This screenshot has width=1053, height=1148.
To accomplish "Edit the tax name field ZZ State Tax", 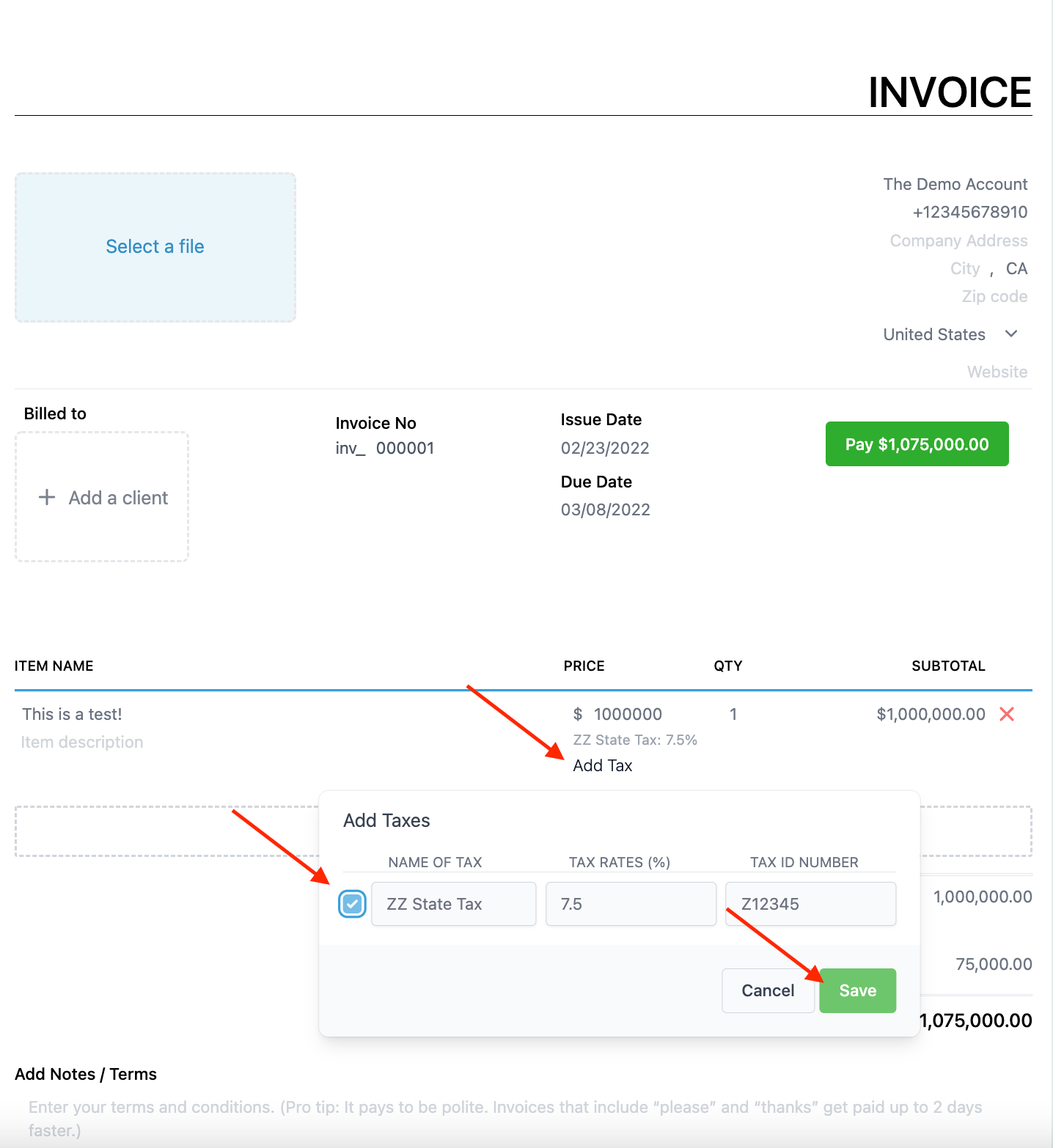I will tap(453, 904).
